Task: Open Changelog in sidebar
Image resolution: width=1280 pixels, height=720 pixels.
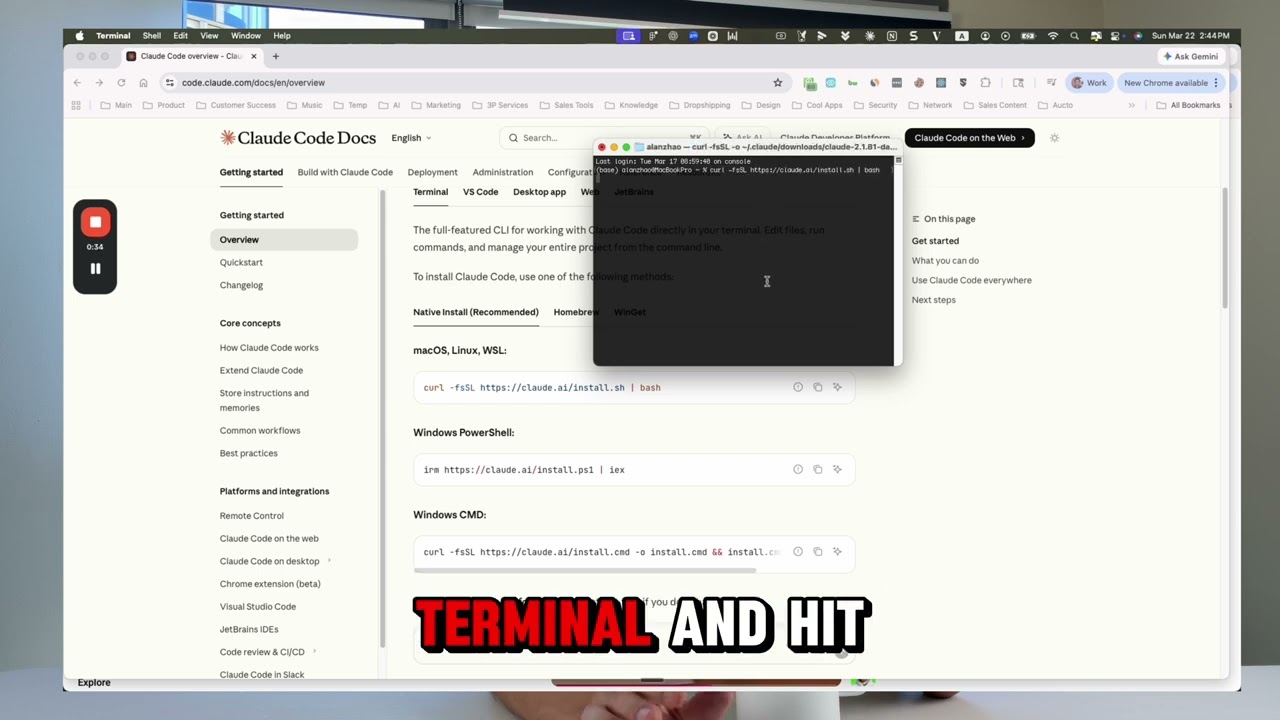Action: pyautogui.click(x=241, y=285)
